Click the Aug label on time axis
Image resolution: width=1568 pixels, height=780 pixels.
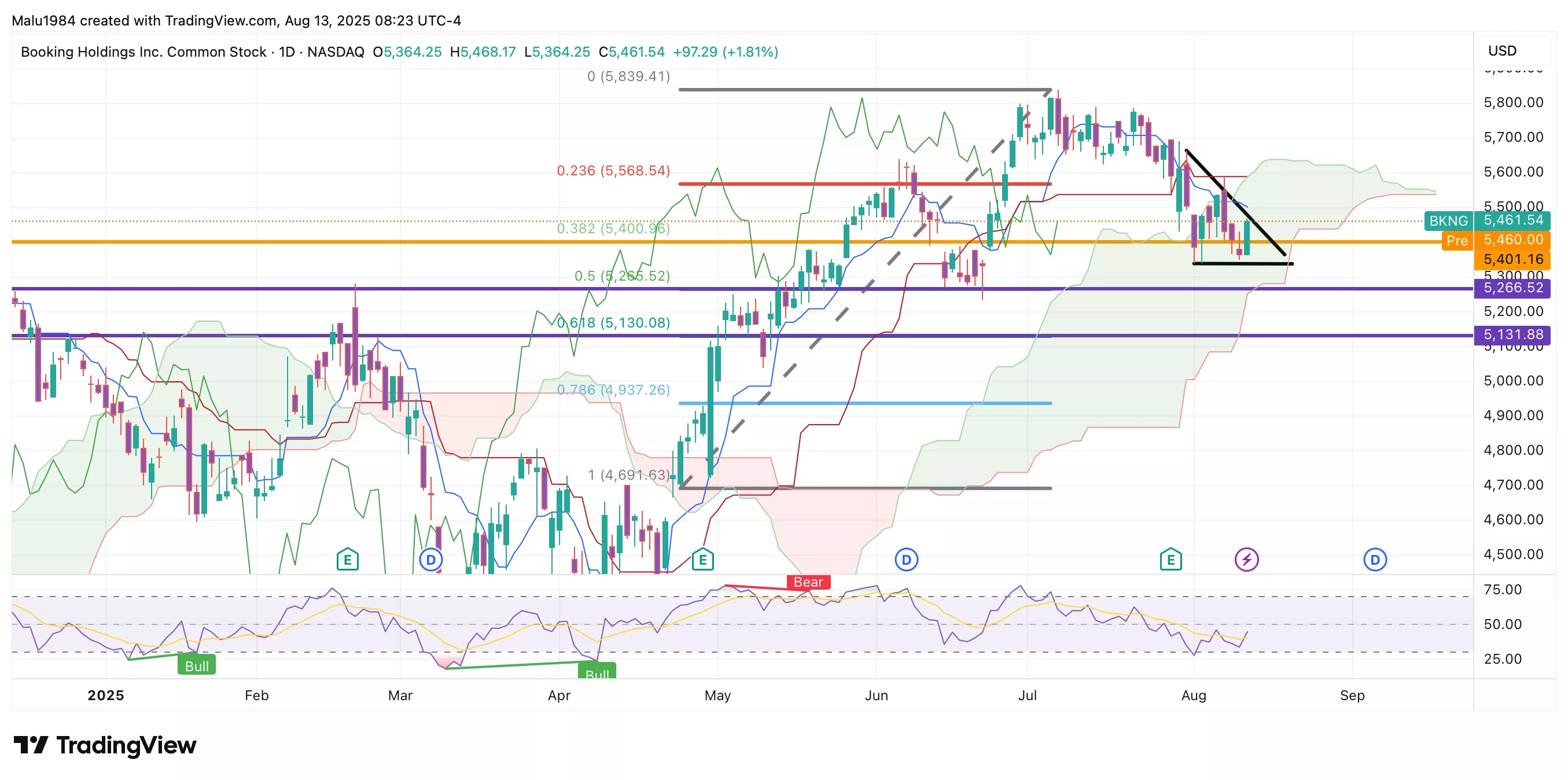pyautogui.click(x=1193, y=696)
